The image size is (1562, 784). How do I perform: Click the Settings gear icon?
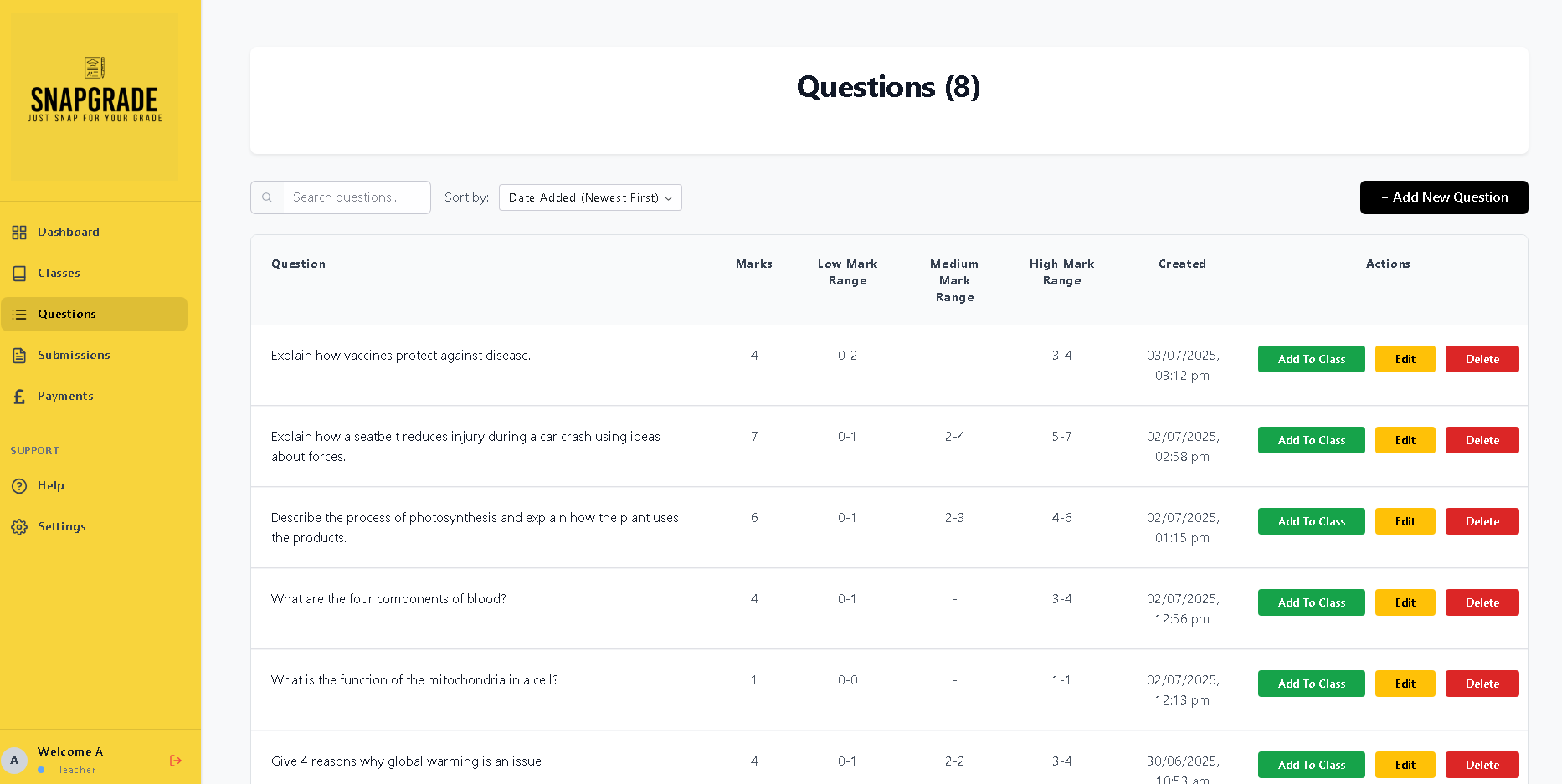19,527
